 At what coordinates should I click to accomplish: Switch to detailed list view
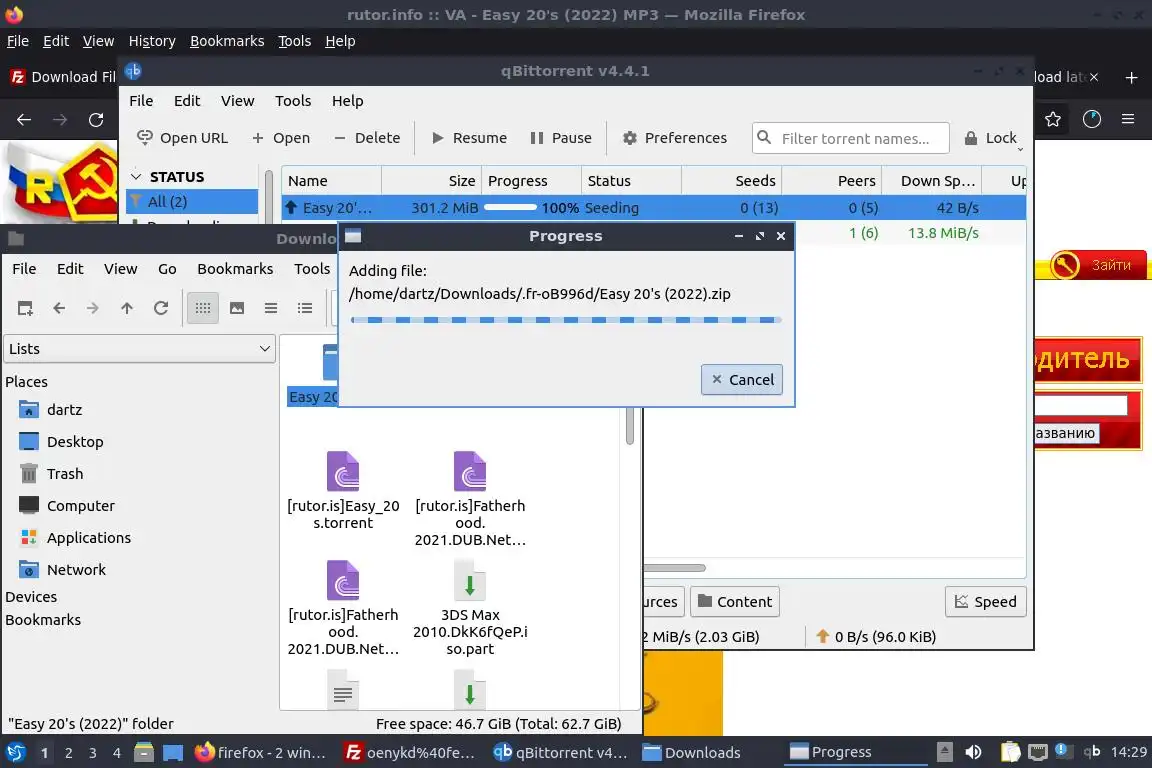point(305,308)
